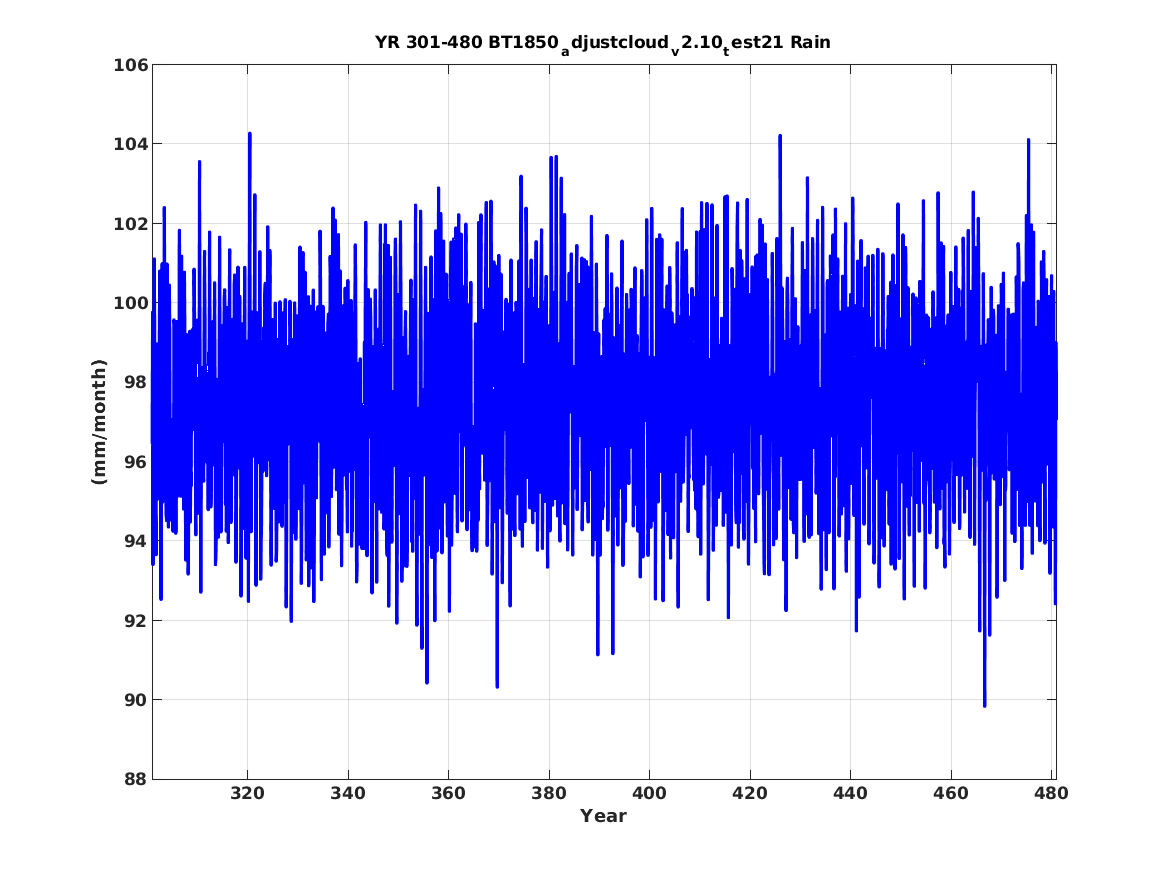Click x-axis tick label 340

(x=348, y=794)
